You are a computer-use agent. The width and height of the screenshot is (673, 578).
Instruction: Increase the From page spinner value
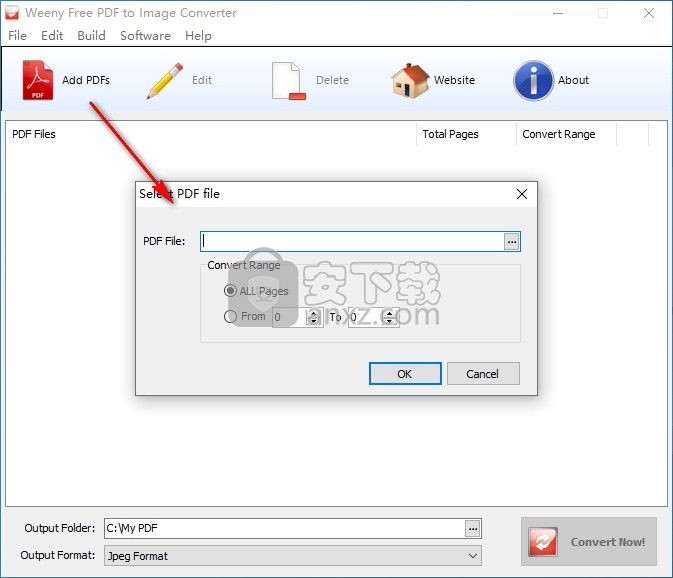314,313
